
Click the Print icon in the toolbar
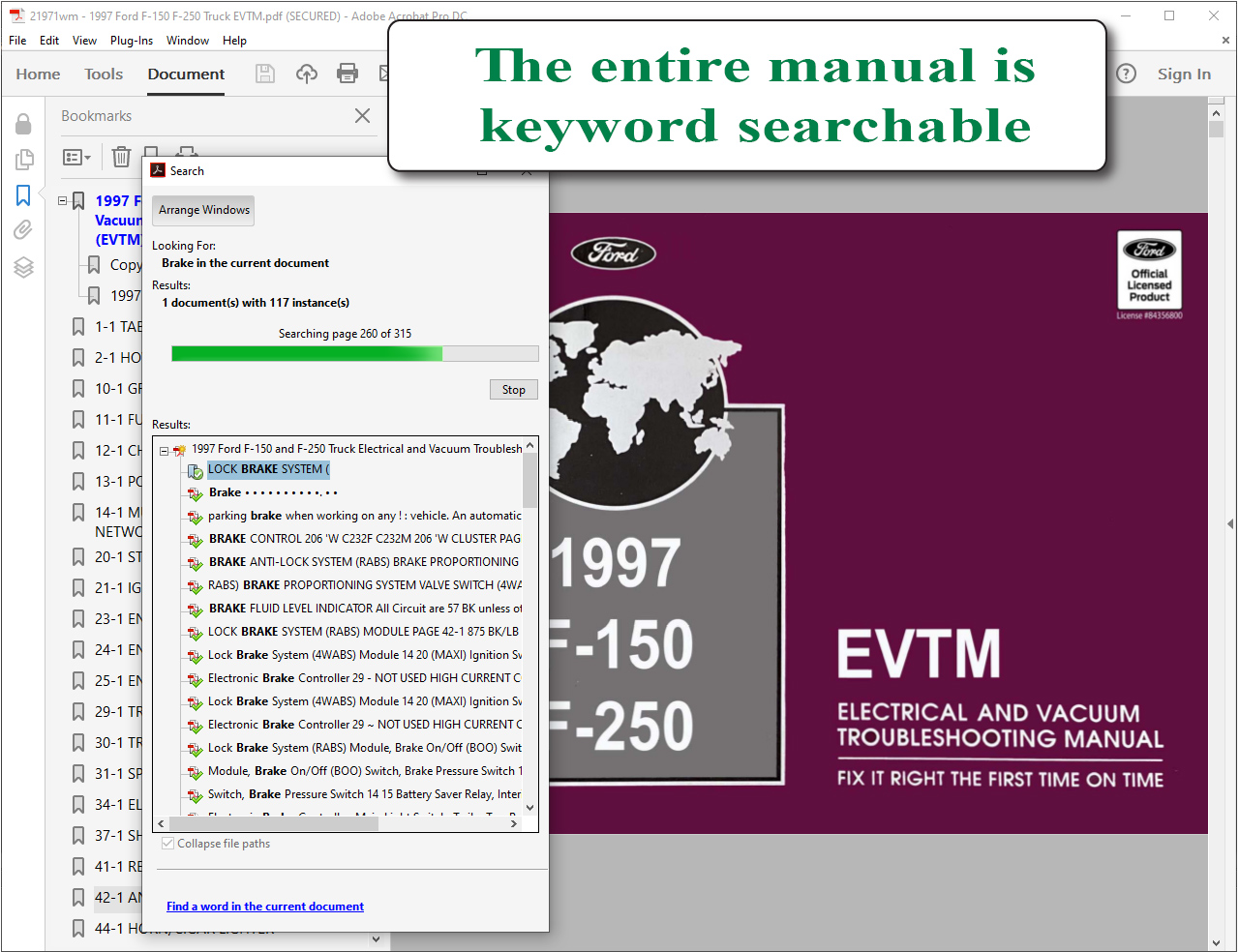(x=348, y=74)
